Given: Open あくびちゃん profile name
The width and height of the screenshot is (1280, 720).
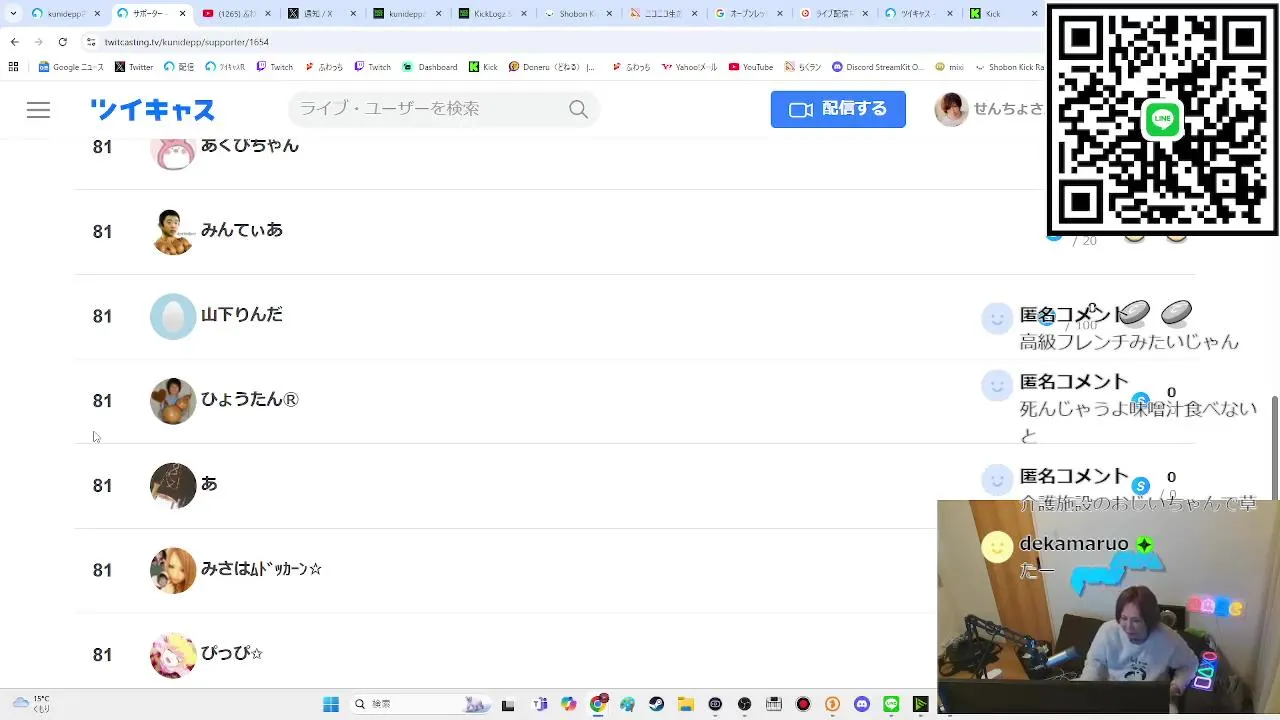Looking at the screenshot, I should tap(250, 145).
